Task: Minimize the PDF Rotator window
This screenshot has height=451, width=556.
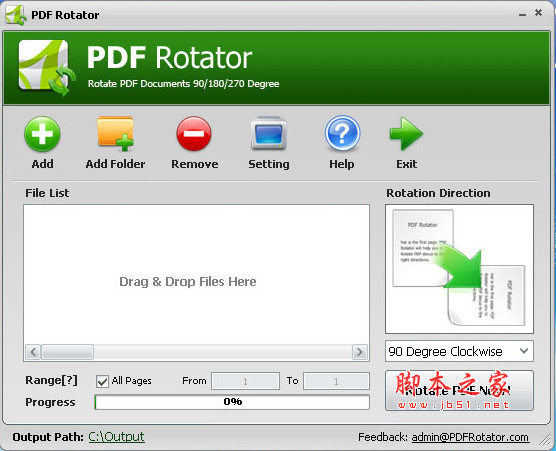Action: click(x=522, y=15)
